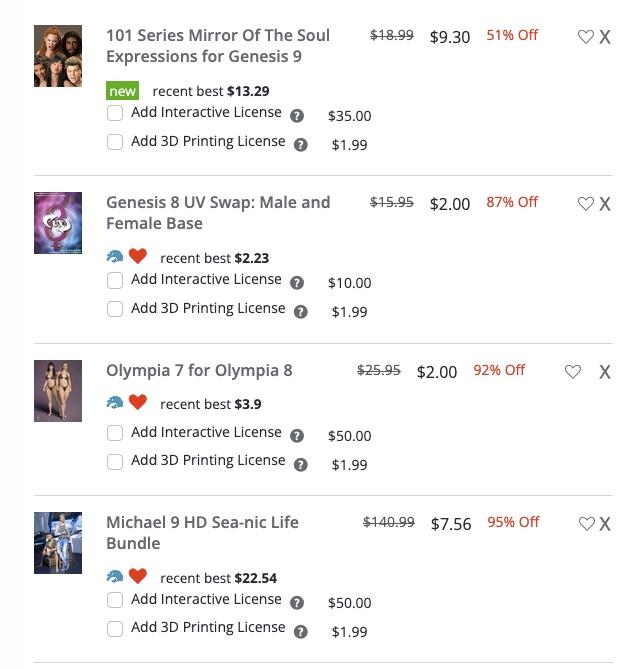Remove Olympia 7 for Olympia 8 item
Screen dimensions: 638x669
point(605,372)
